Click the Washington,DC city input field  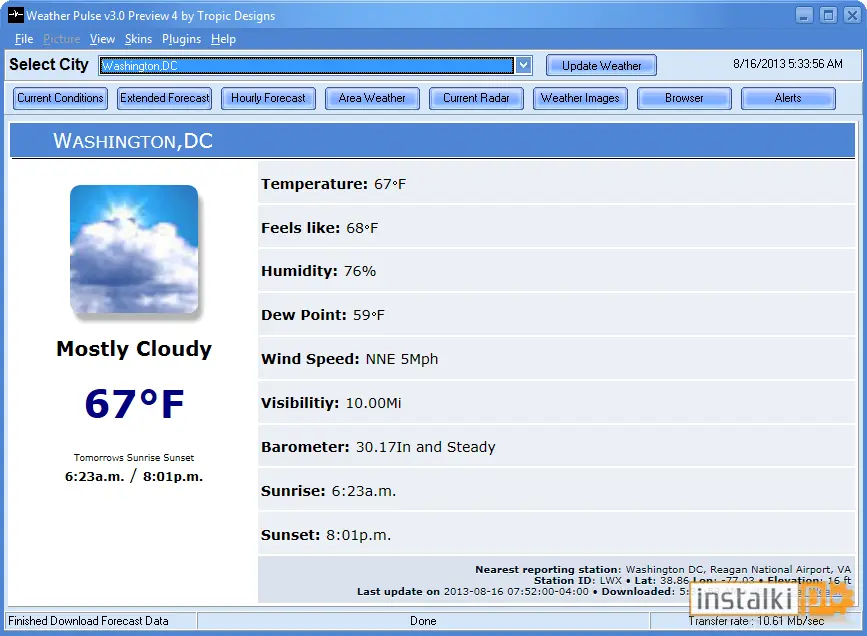click(306, 65)
